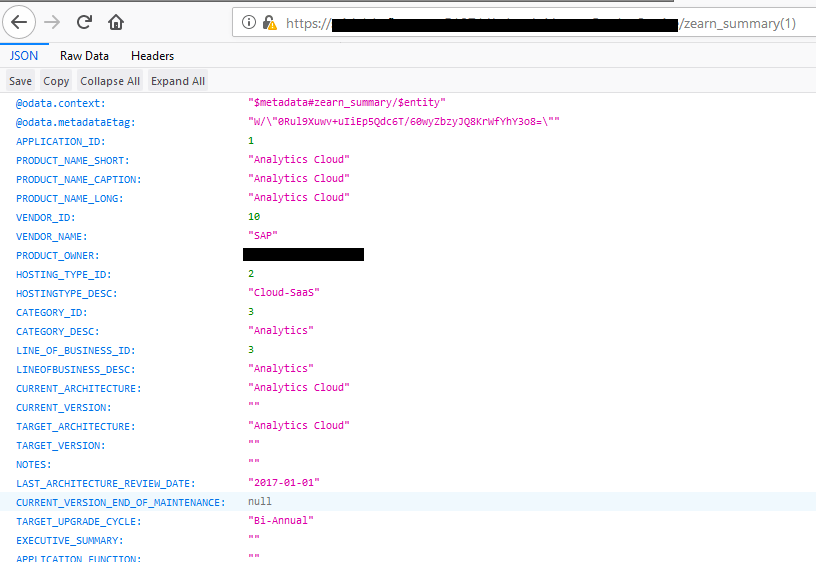
Task: Select the HOSTINGTYPE_DESC key
Action: coord(67,293)
